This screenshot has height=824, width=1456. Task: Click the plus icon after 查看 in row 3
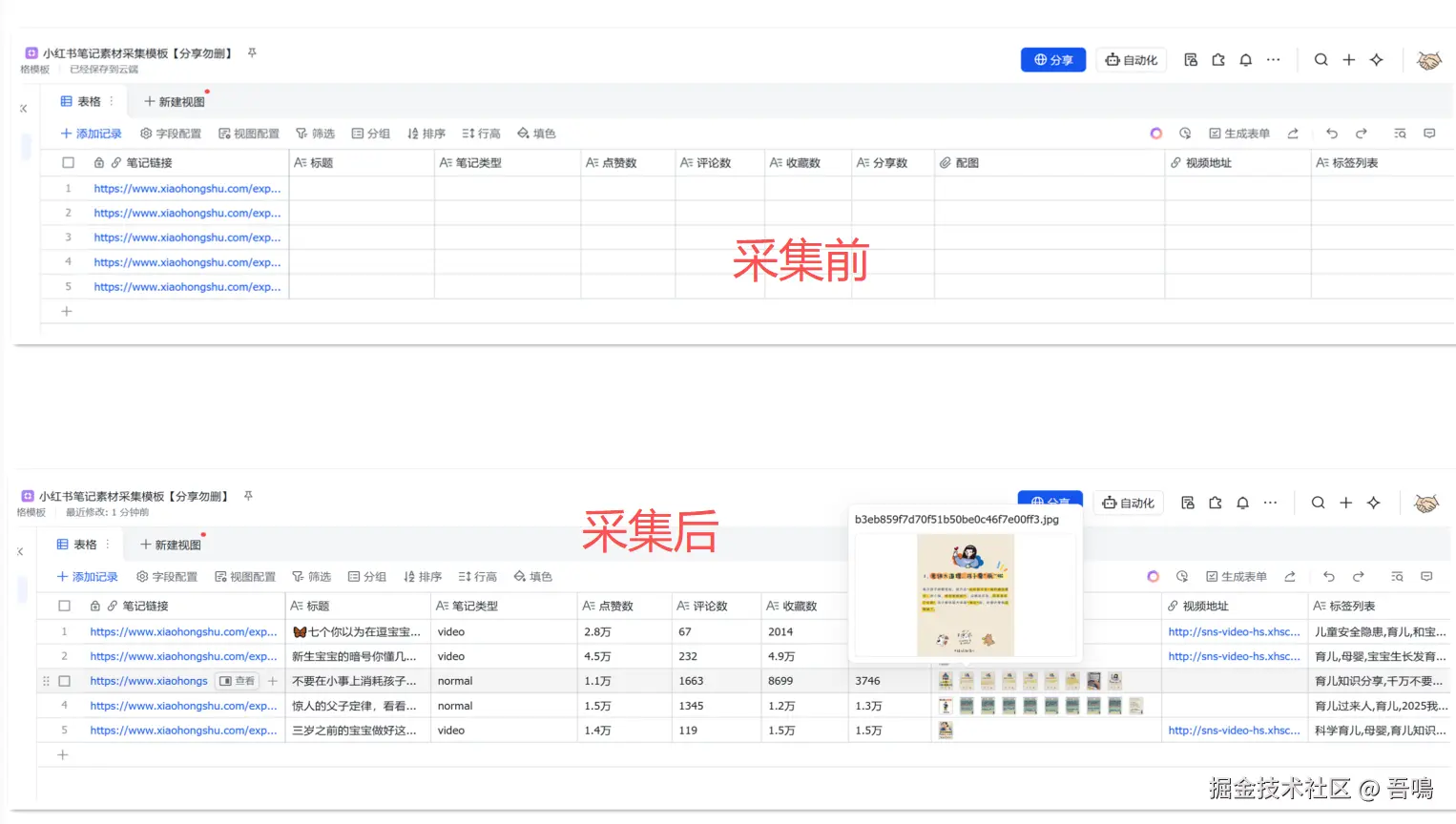point(273,681)
